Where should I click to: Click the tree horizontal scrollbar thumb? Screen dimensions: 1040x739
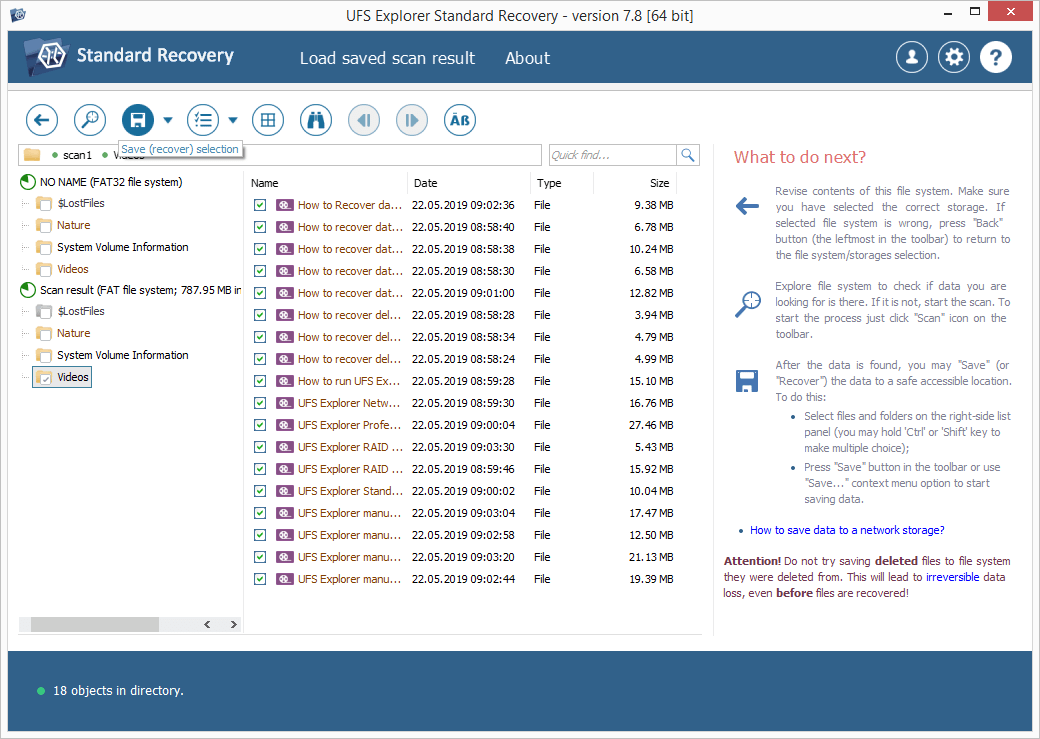tap(95, 624)
